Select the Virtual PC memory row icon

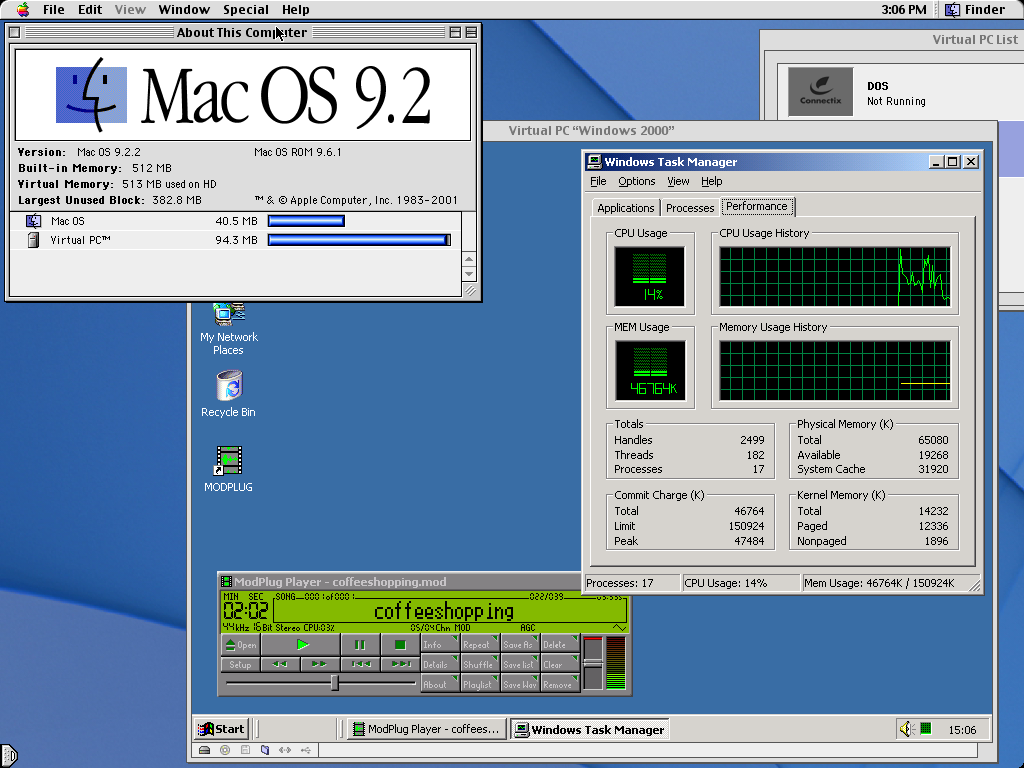pyautogui.click(x=33, y=240)
